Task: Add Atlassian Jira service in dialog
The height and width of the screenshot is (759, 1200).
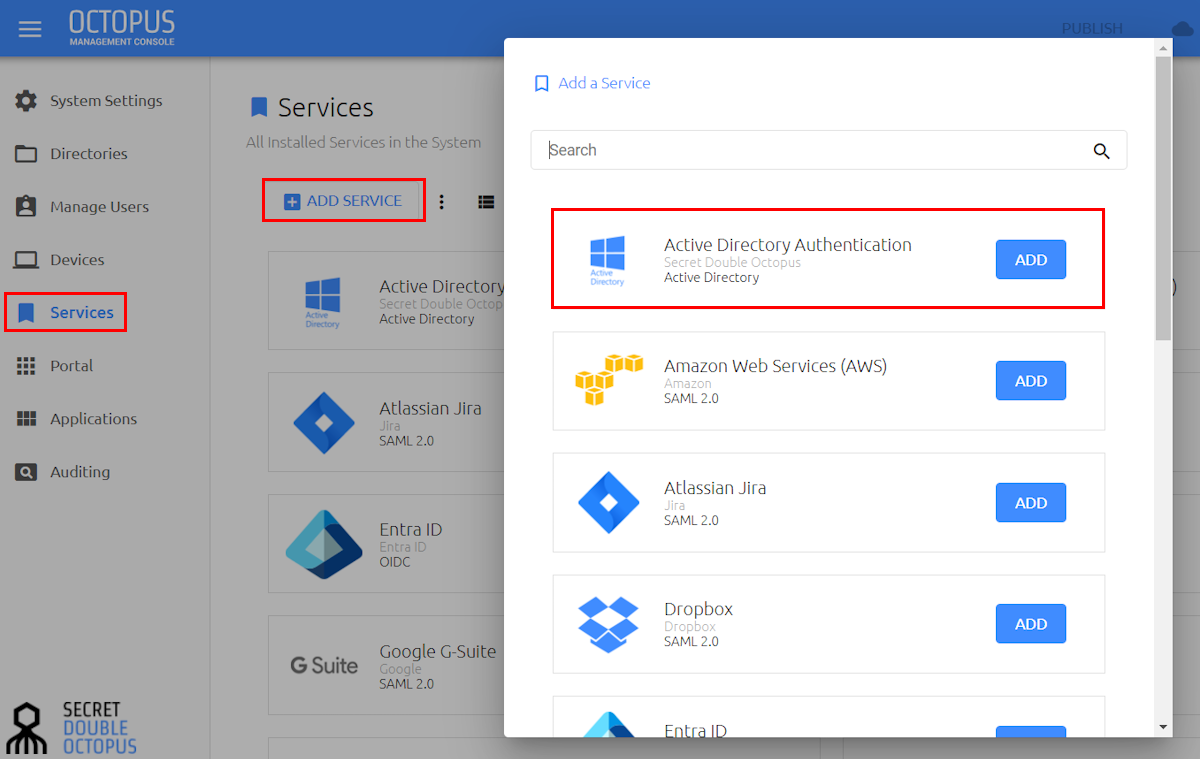Action: 1030,503
